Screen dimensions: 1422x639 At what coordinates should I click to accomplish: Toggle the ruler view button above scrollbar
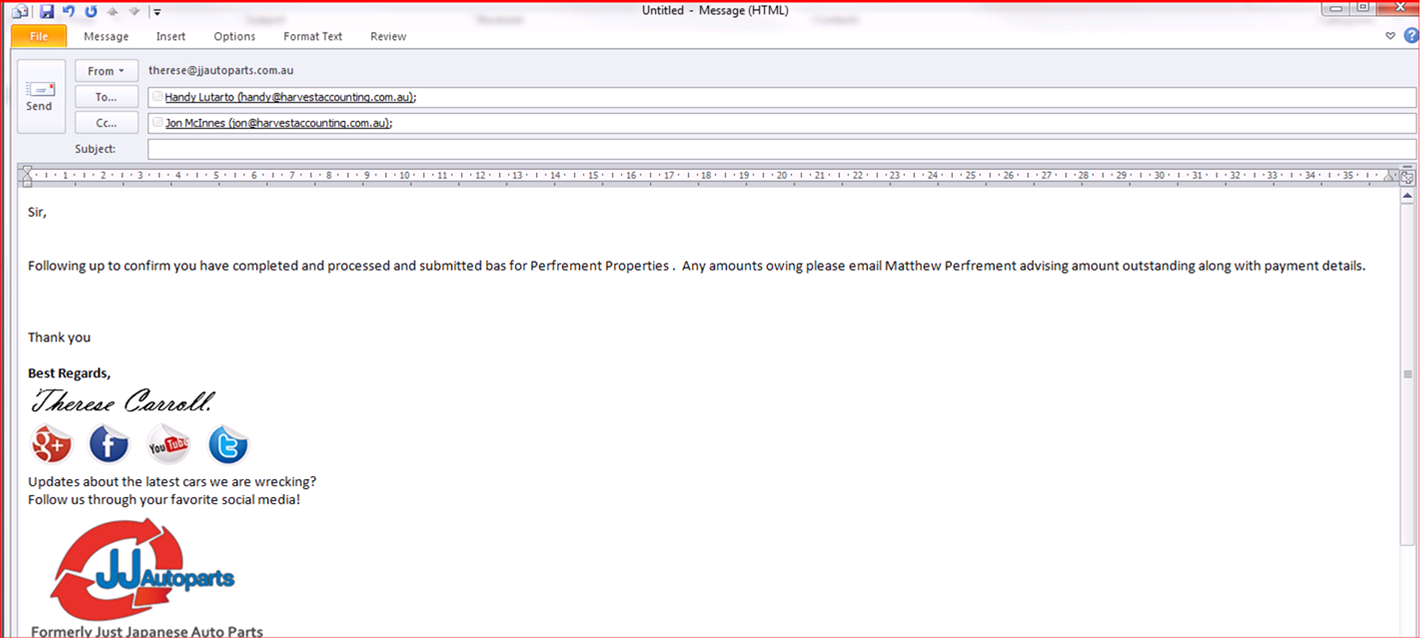(x=1407, y=177)
